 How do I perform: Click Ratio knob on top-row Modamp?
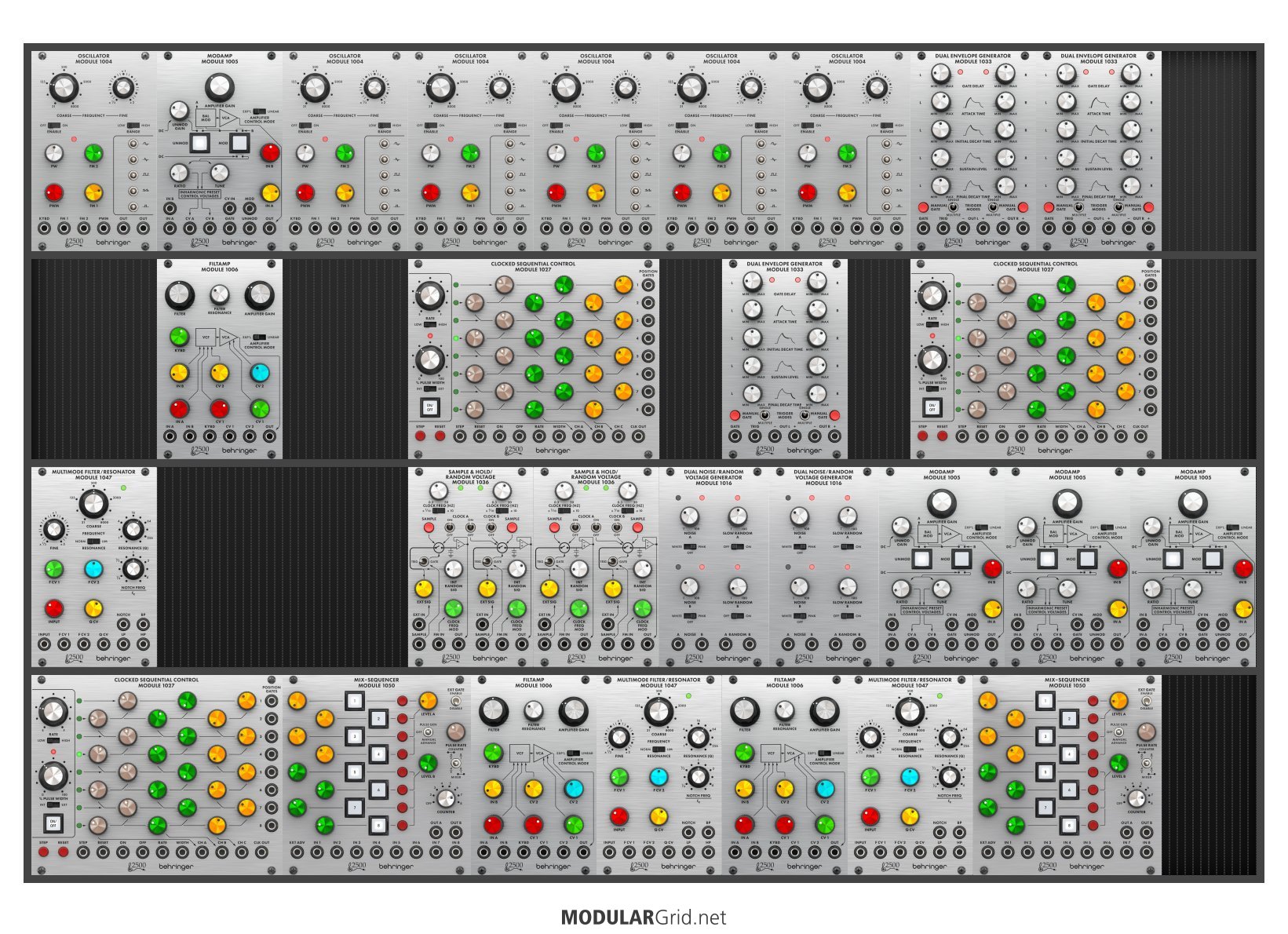click(x=180, y=173)
